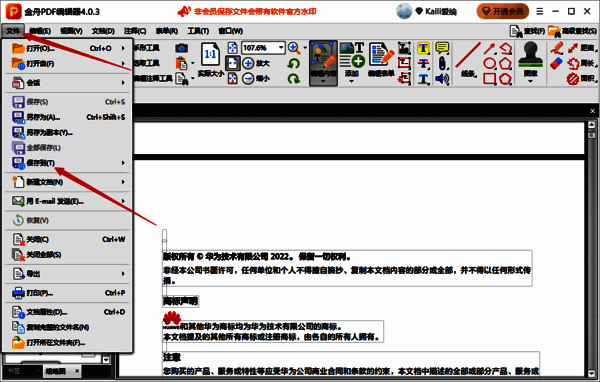Click the 1:1 actual size (实际大小) icon
600x382 pixels.
point(210,54)
